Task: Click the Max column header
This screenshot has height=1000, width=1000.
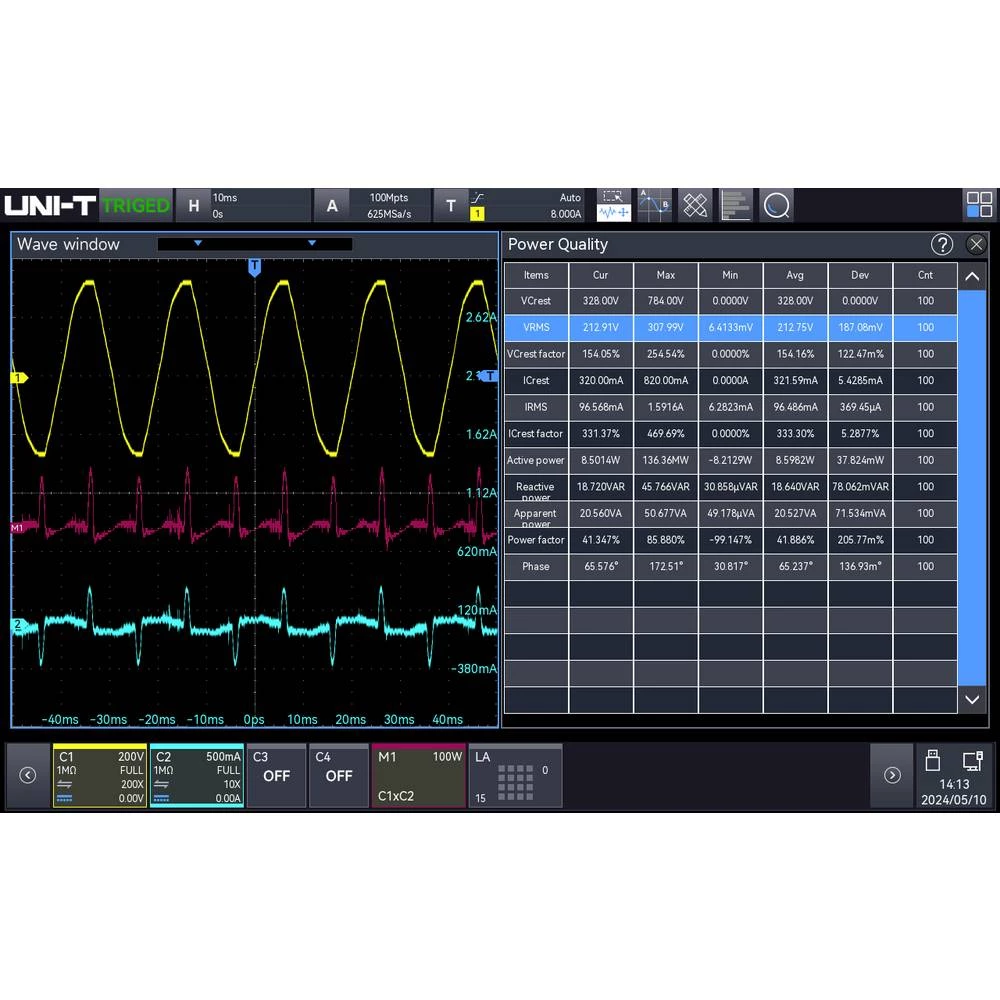Action: tap(665, 275)
